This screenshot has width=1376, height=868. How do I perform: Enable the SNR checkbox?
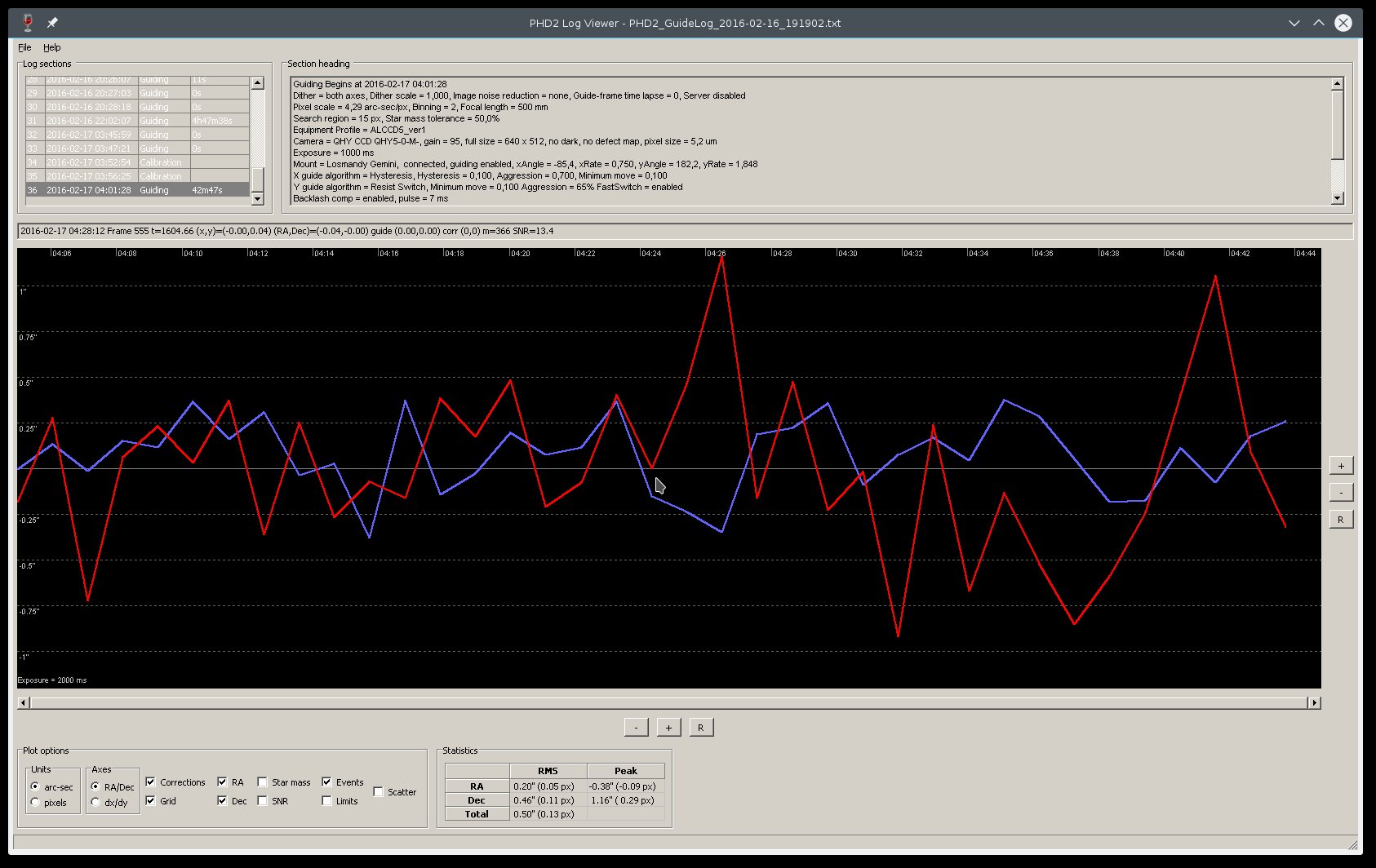[262, 800]
